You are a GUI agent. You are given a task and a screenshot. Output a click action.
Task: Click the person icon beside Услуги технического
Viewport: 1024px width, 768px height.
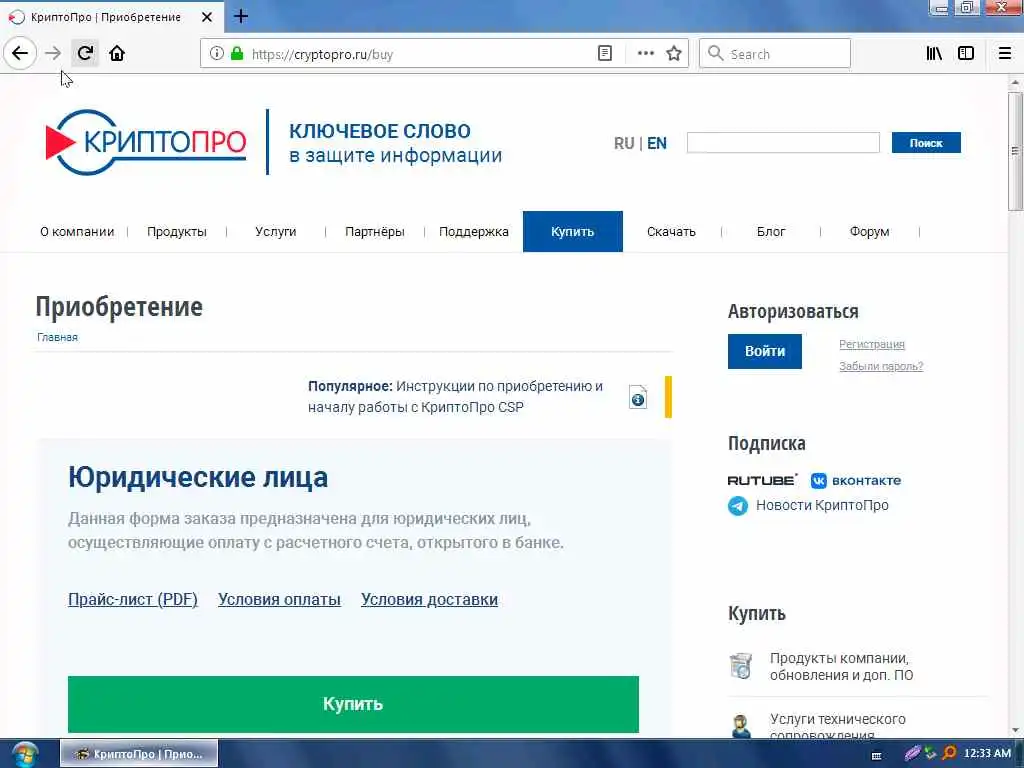[x=741, y=726]
